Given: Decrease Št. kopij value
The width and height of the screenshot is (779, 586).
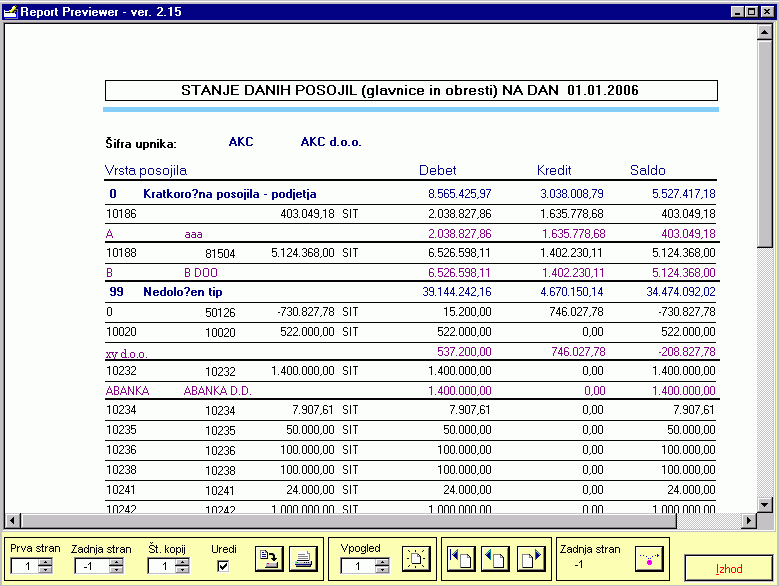Looking at the screenshot, I should coord(182,570).
